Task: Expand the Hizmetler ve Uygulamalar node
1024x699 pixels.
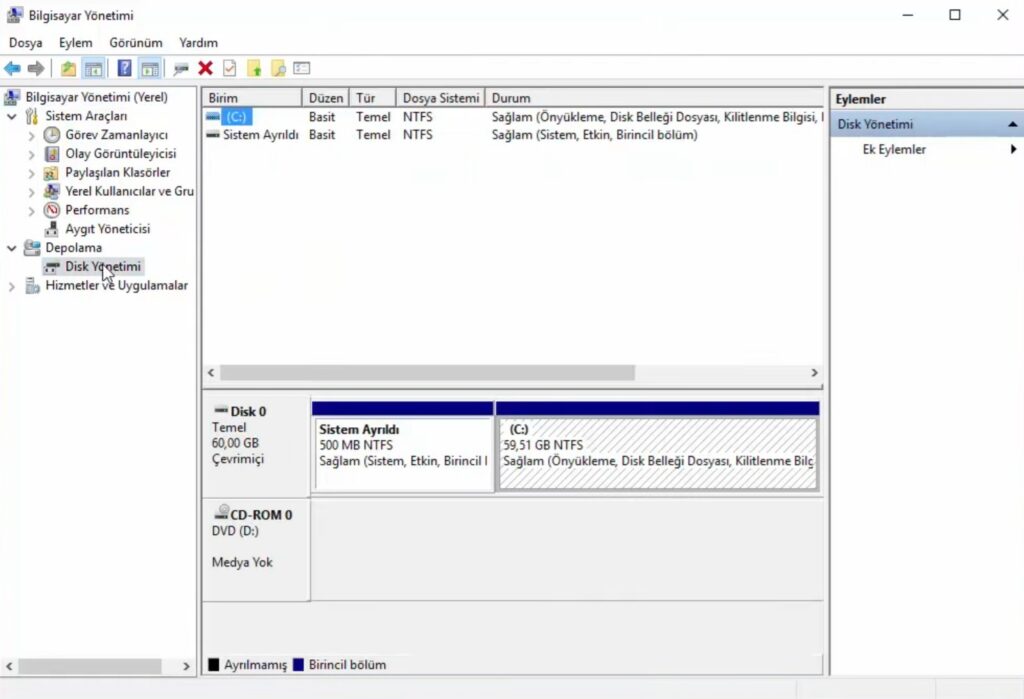Action: [x=12, y=286]
